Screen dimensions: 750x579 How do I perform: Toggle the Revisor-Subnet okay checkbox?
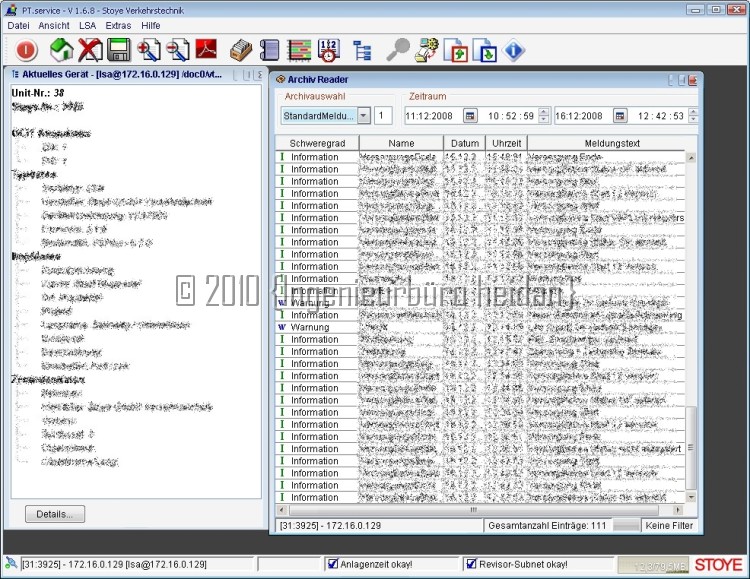click(472, 564)
